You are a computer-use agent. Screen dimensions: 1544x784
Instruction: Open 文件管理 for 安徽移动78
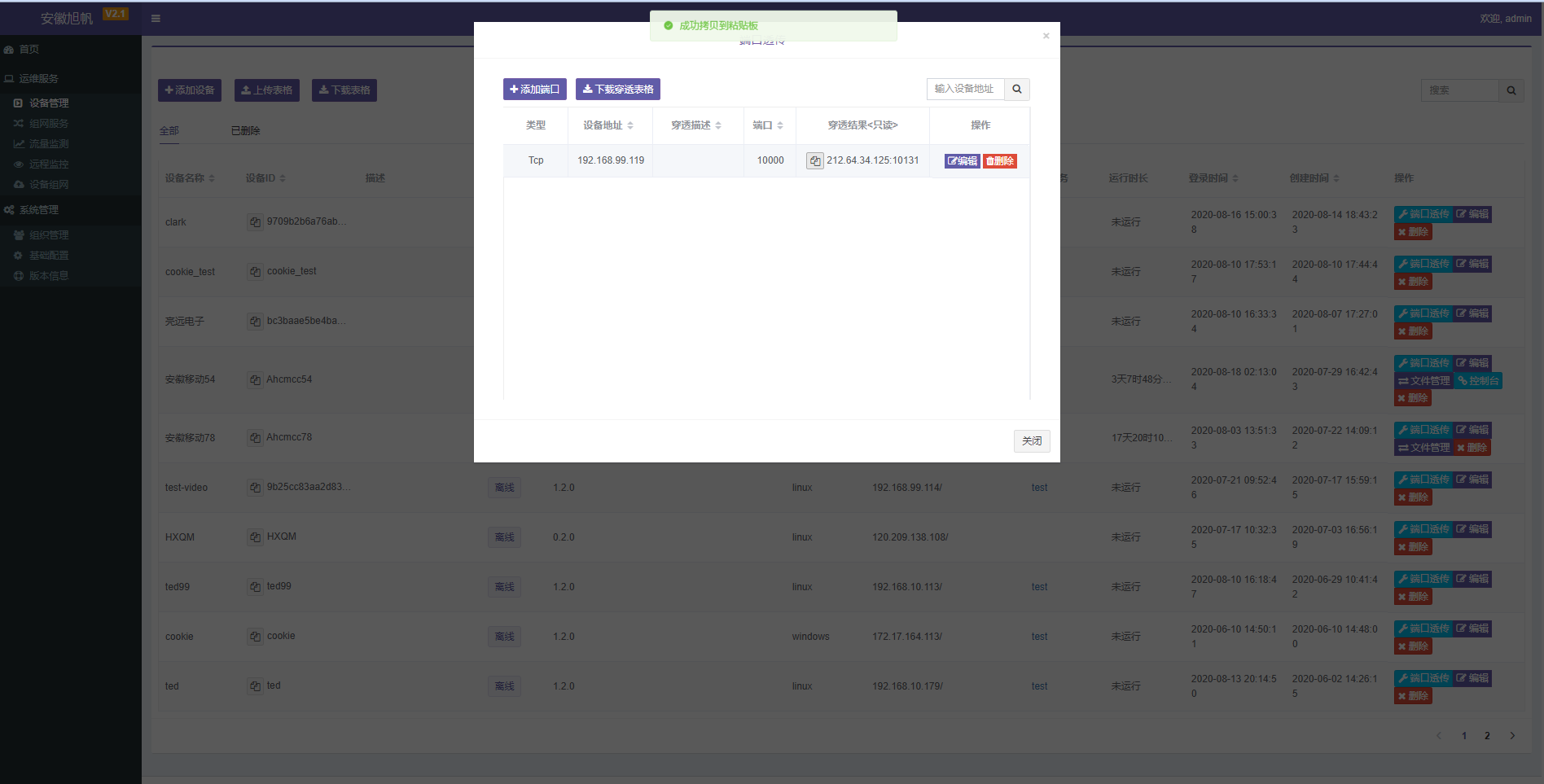[x=1424, y=448]
